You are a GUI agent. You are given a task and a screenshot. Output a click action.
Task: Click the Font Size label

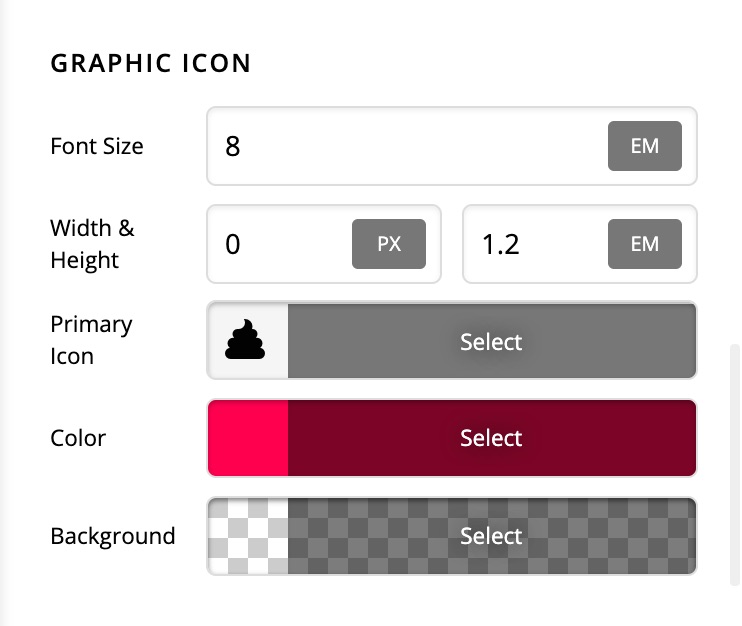click(97, 146)
